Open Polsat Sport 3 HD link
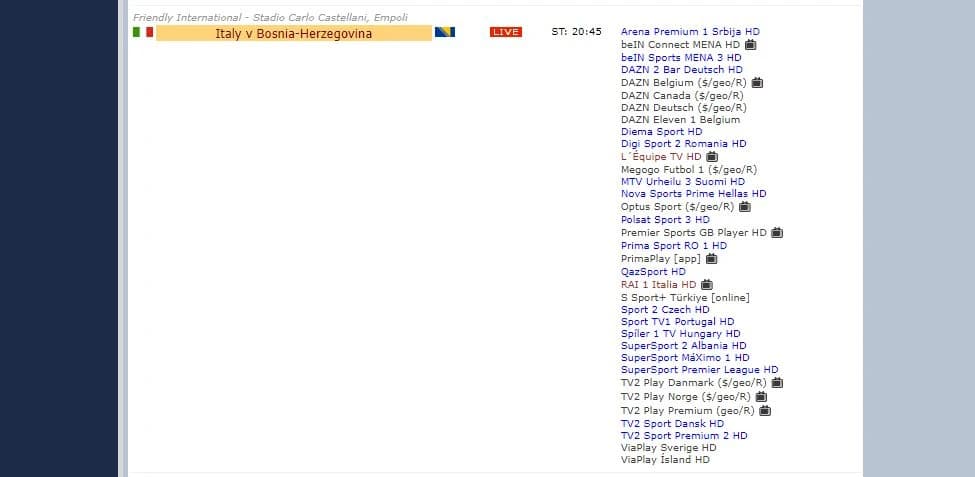The width and height of the screenshot is (975, 477). click(x=665, y=220)
